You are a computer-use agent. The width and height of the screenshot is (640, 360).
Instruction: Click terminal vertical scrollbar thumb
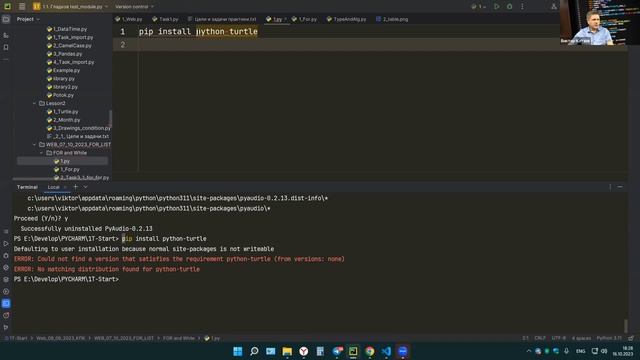click(625, 326)
